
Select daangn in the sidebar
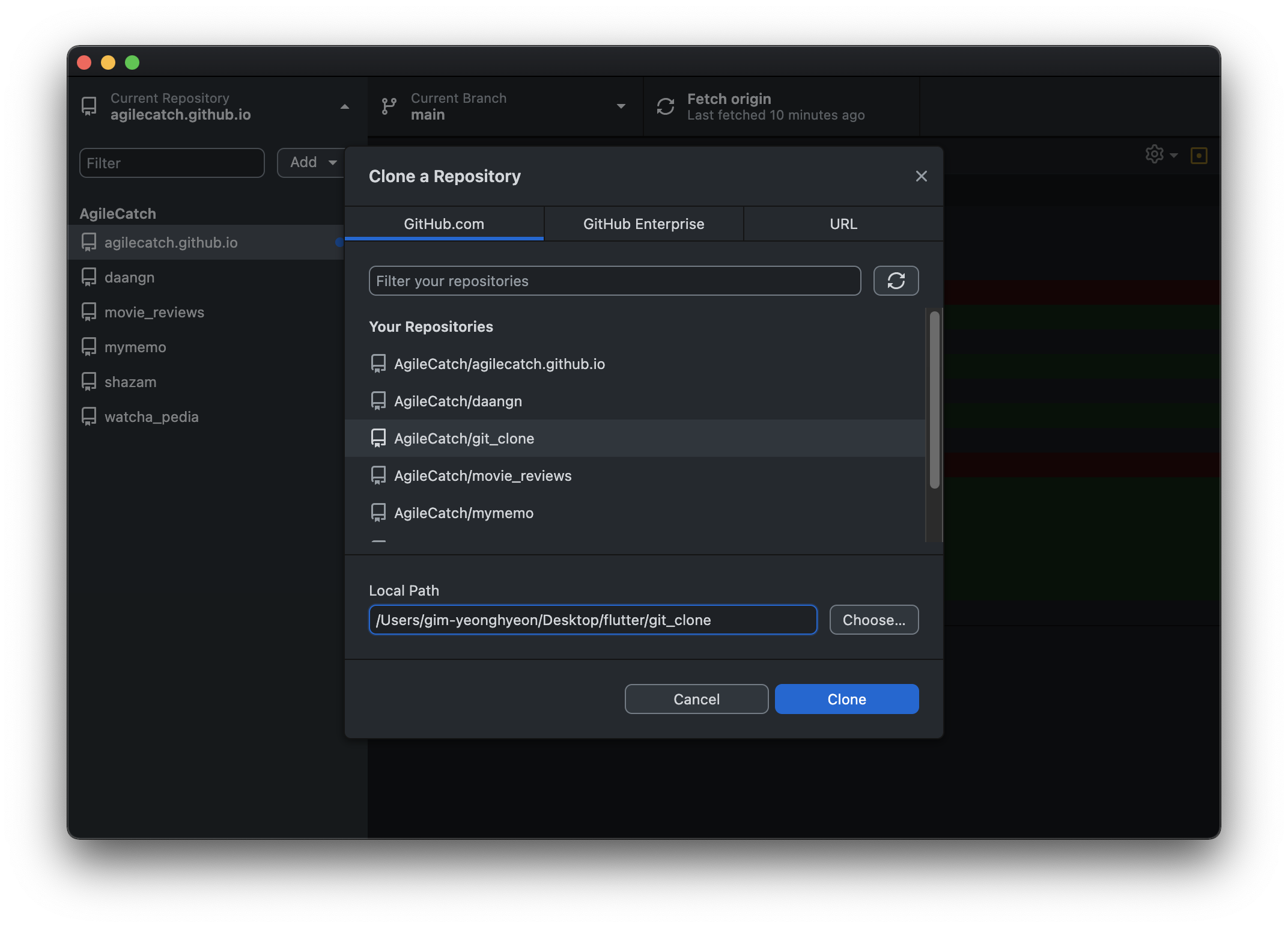pos(205,277)
